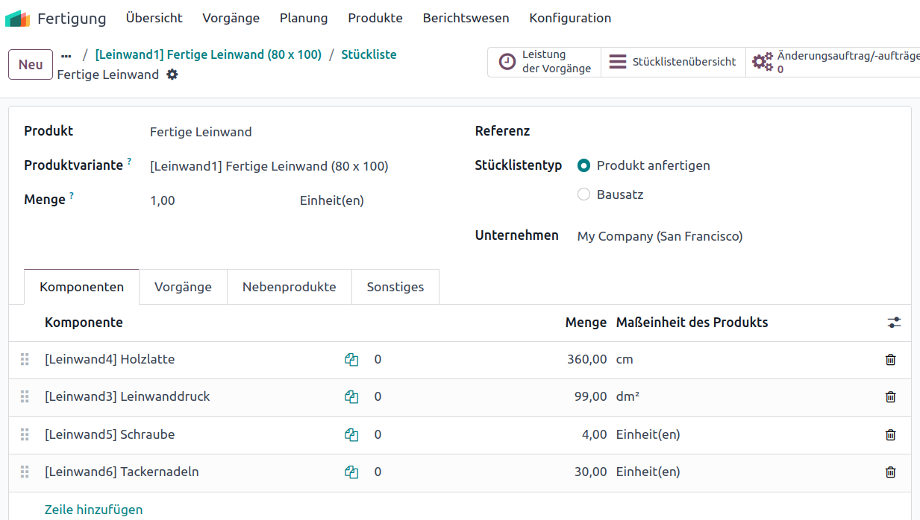Click Leistung der Vorgänge stat button
The image size is (920, 520).
pyautogui.click(x=544, y=62)
